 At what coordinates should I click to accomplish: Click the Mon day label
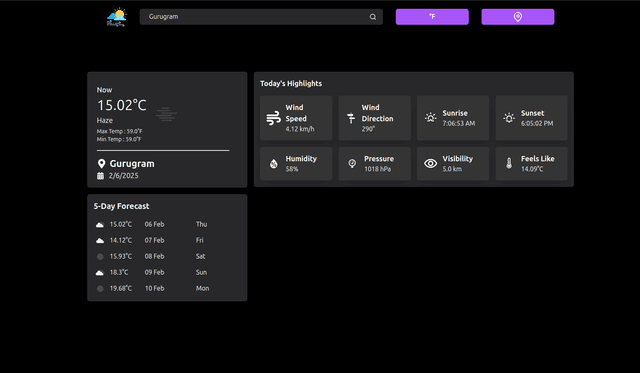click(202, 288)
